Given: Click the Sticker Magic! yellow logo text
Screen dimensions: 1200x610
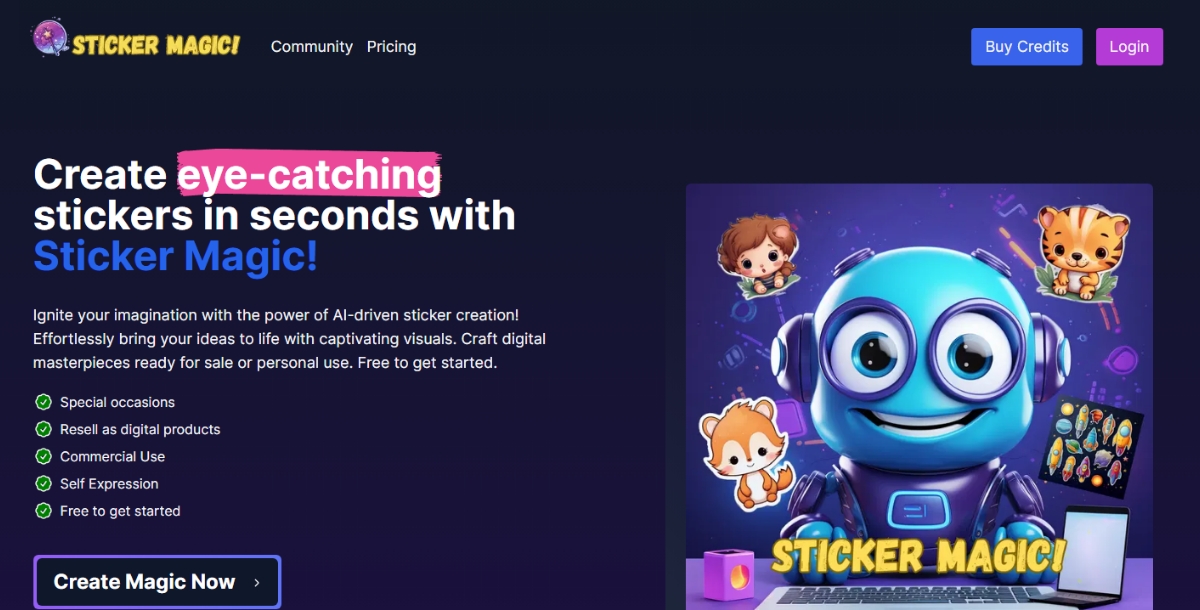Looking at the screenshot, I should pos(155,44).
